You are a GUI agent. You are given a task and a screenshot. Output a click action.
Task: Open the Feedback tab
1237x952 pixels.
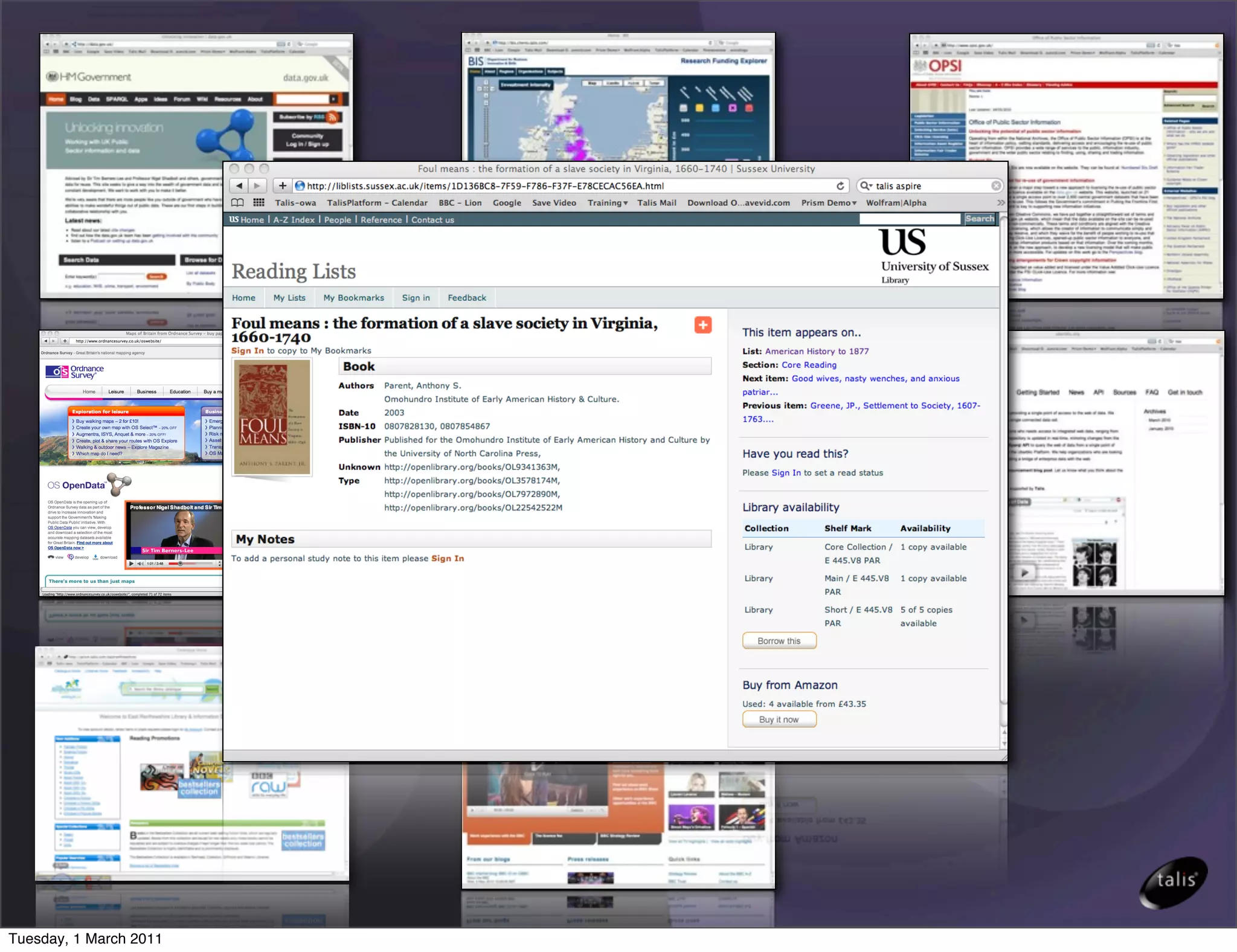coord(466,298)
